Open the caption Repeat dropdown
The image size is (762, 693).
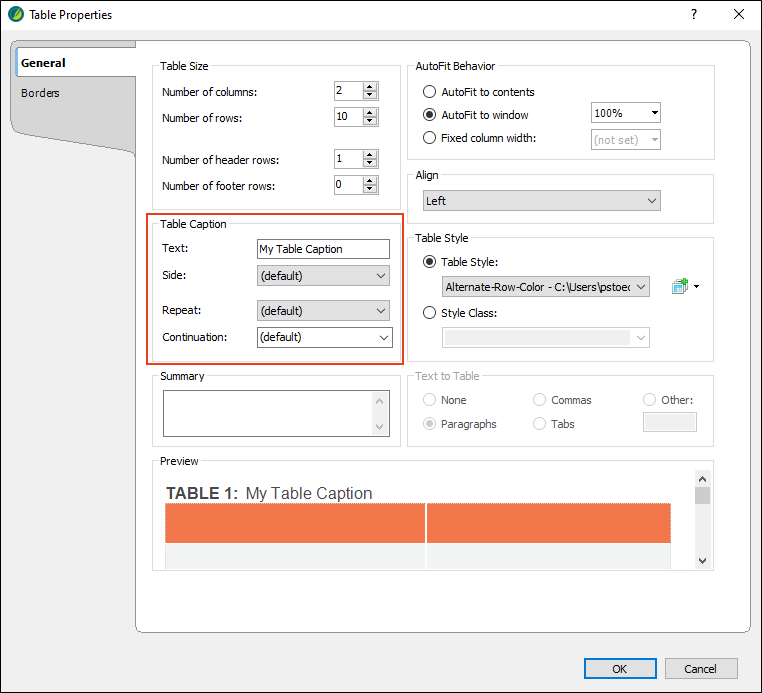(x=323, y=311)
